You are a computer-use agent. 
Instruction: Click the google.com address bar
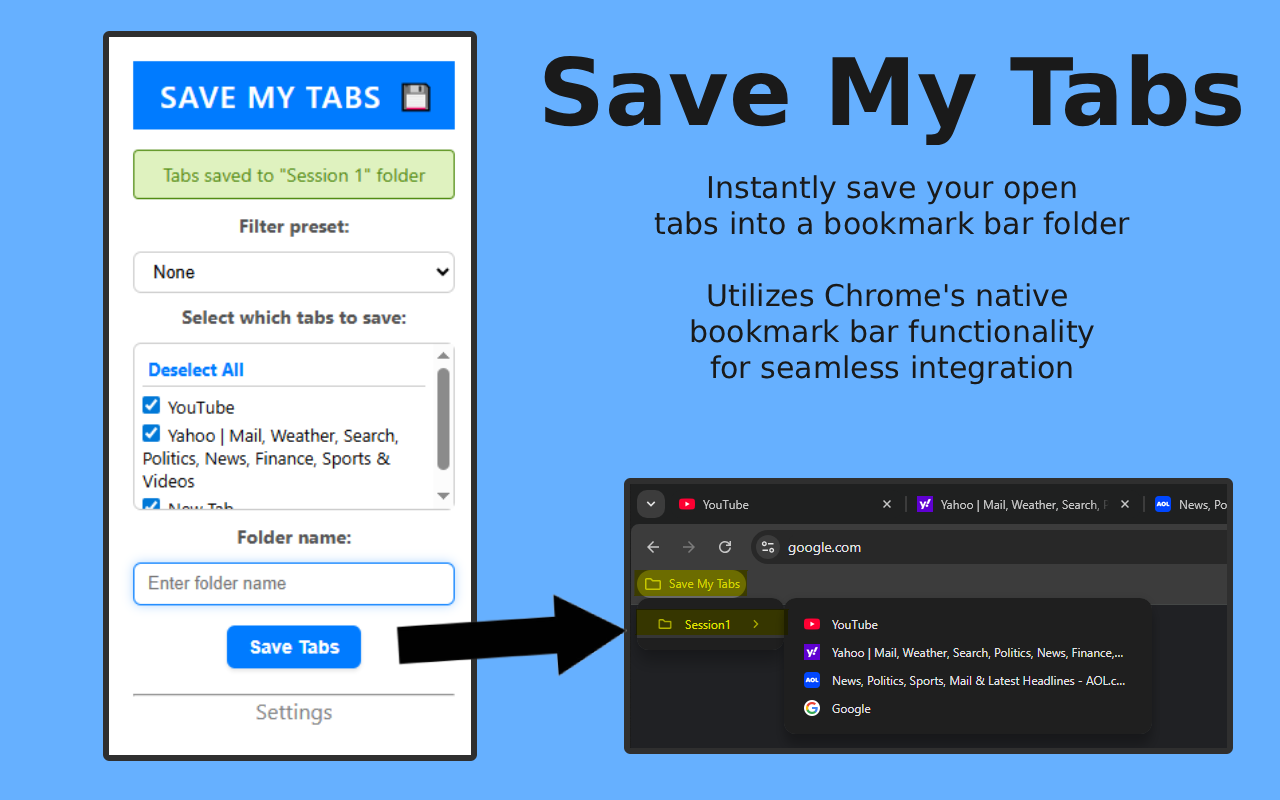(990, 547)
